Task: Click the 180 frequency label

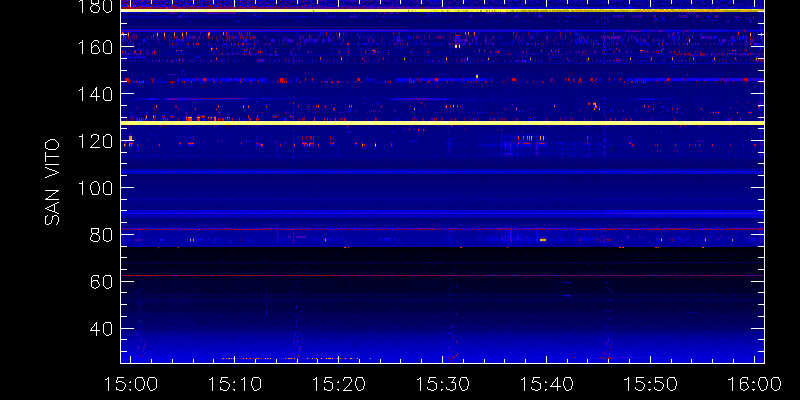Action: (x=95, y=7)
